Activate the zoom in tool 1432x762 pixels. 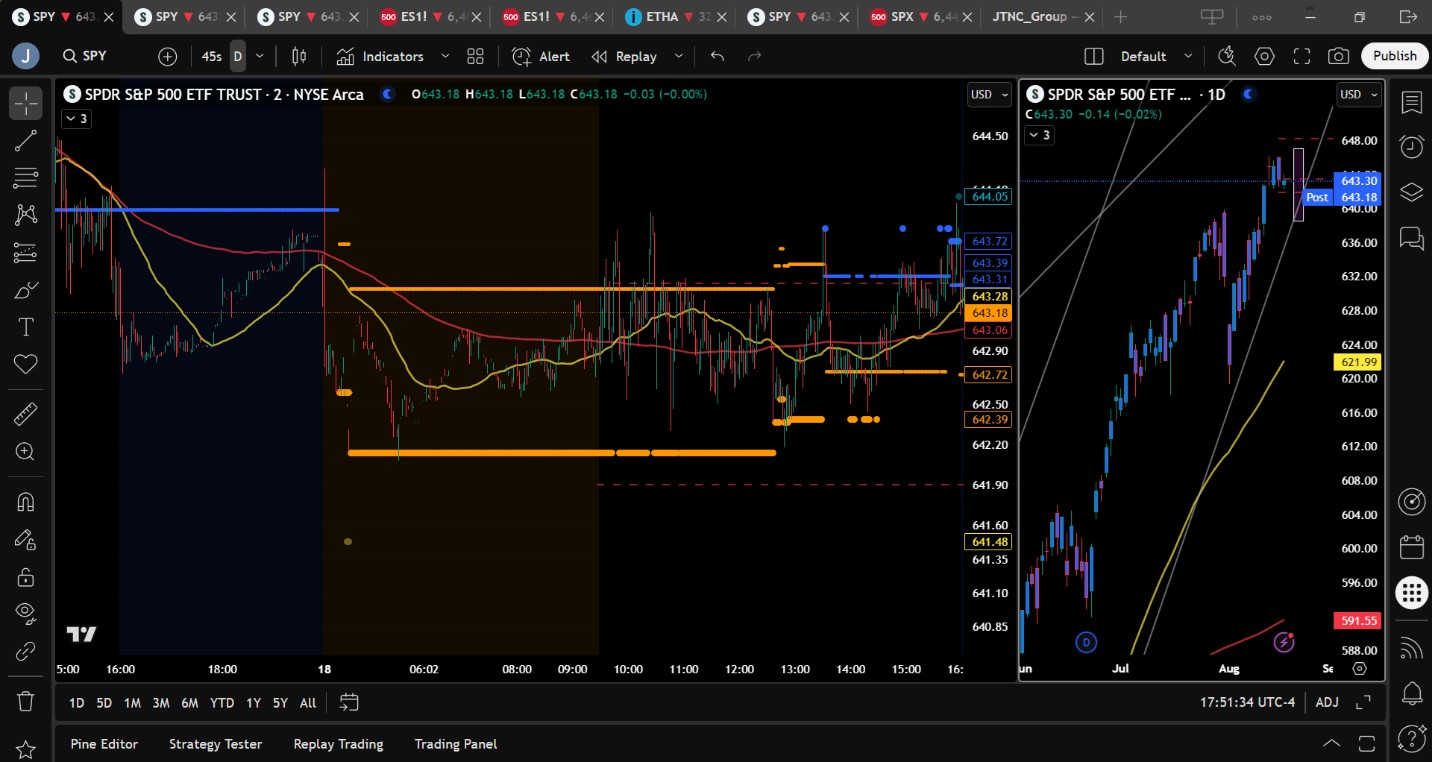click(26, 451)
